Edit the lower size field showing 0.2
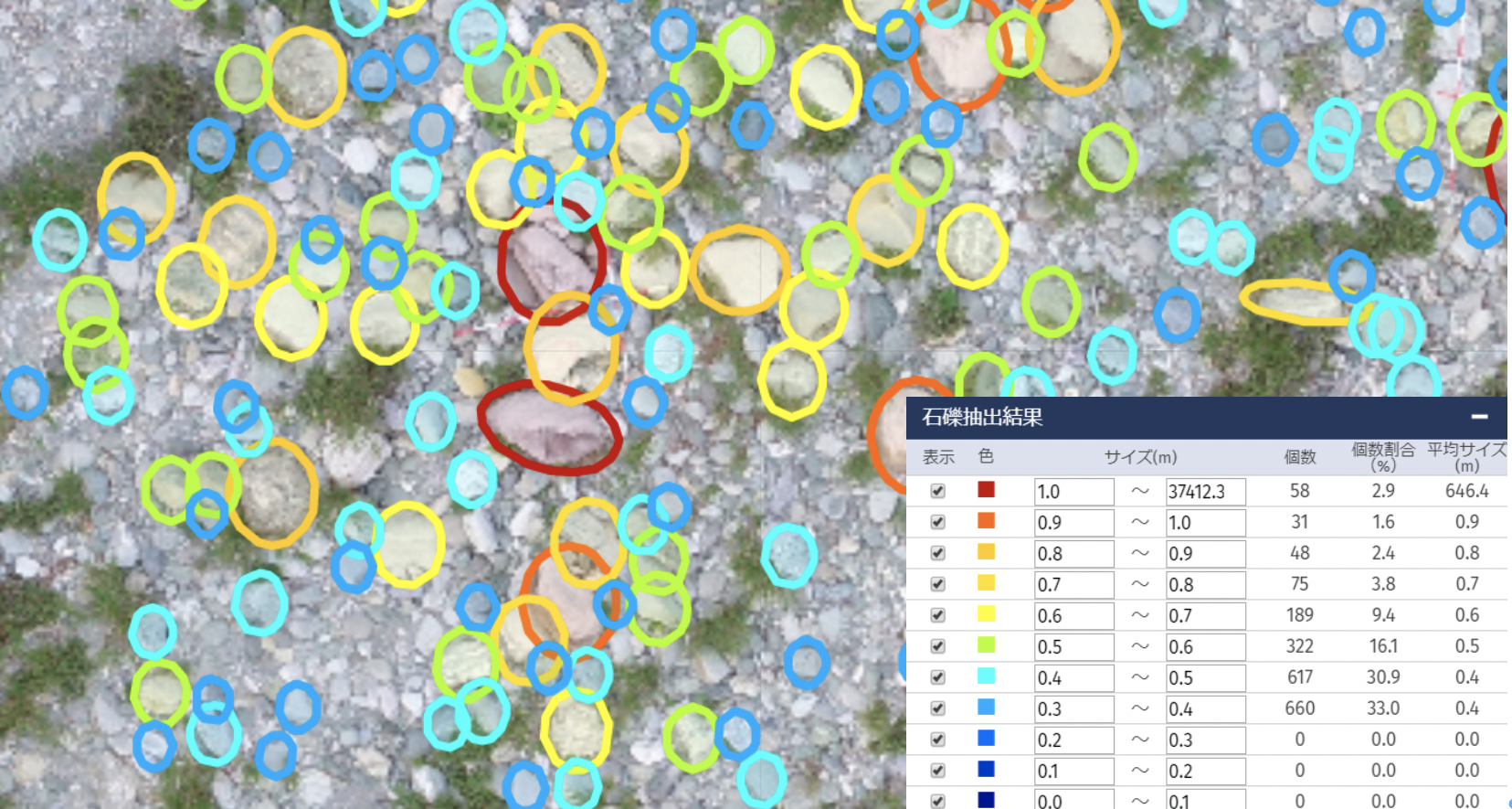The height and width of the screenshot is (809, 1512). coord(1074,740)
